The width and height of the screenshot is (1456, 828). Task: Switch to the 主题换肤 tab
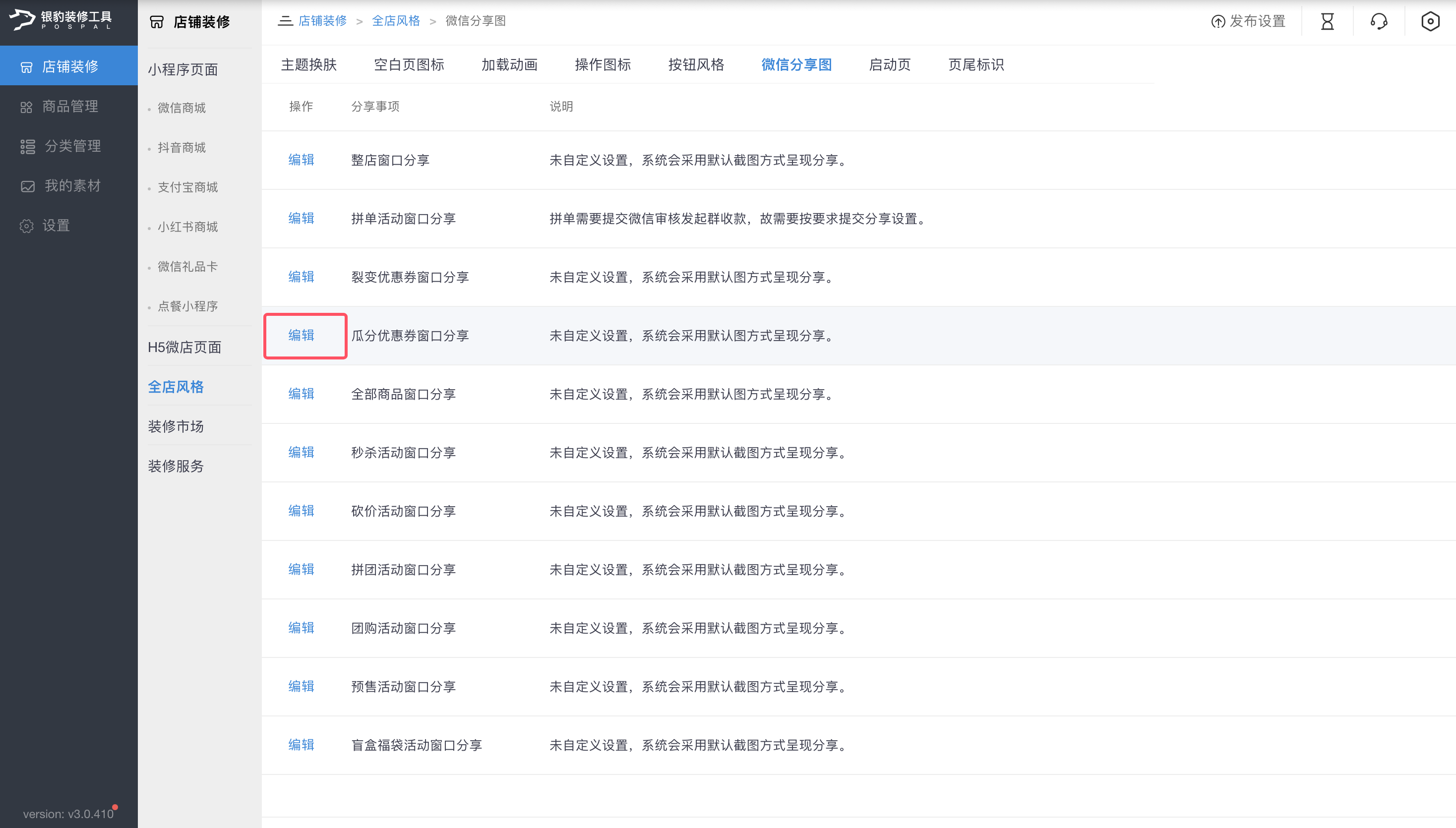click(309, 65)
